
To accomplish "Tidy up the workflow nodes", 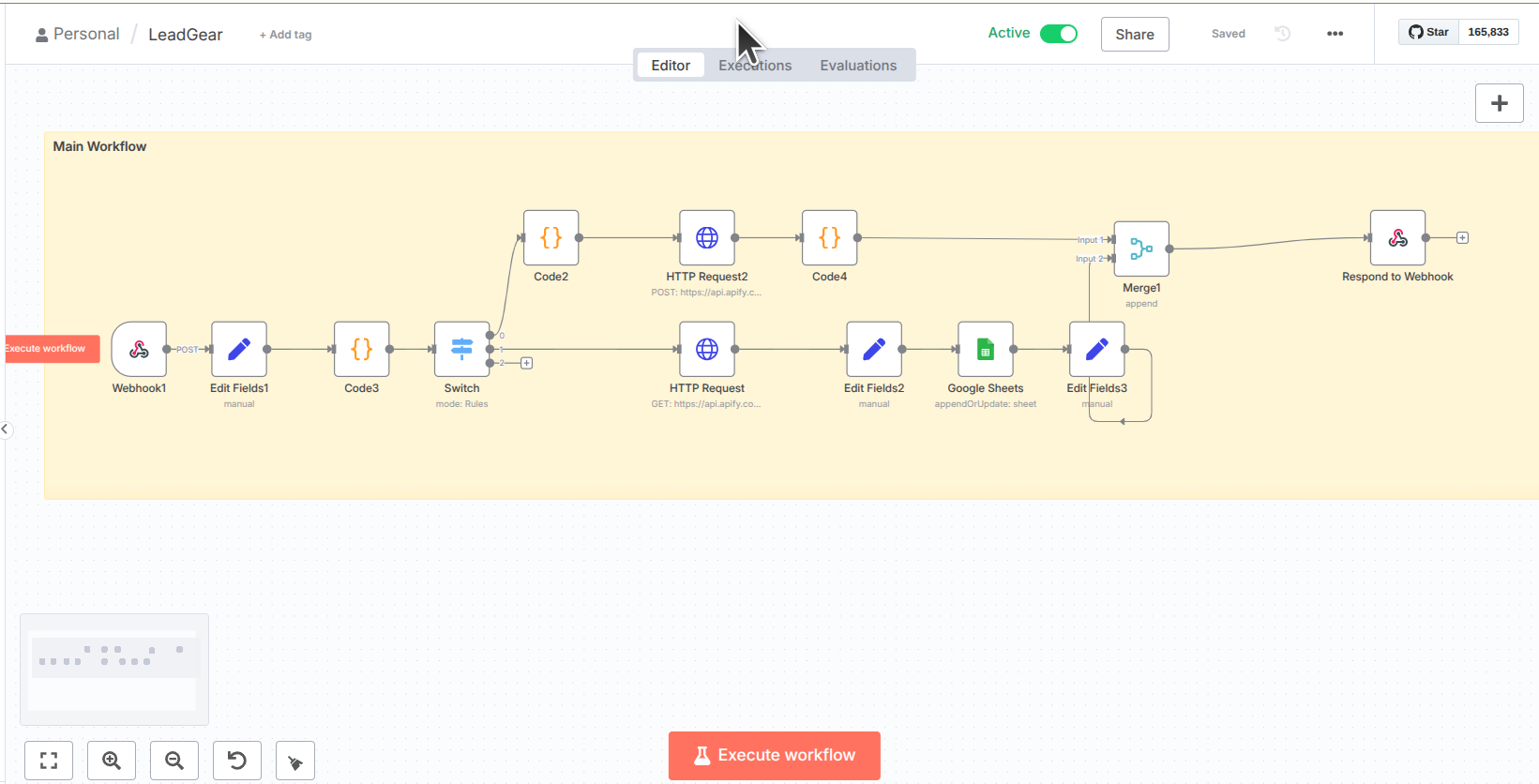I will click(295, 761).
